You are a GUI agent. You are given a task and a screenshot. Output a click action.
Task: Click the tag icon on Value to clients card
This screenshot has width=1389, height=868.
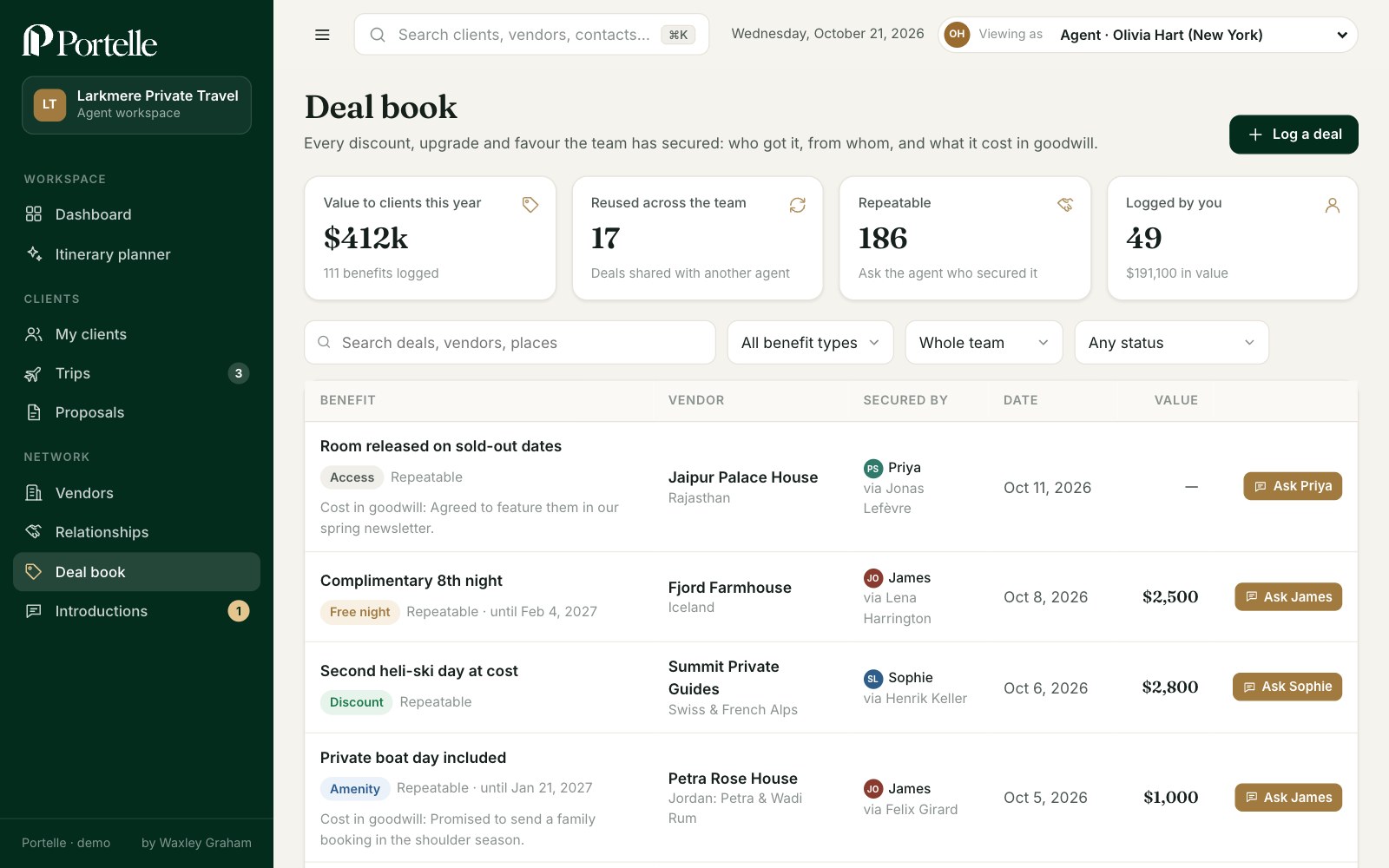[x=530, y=204]
